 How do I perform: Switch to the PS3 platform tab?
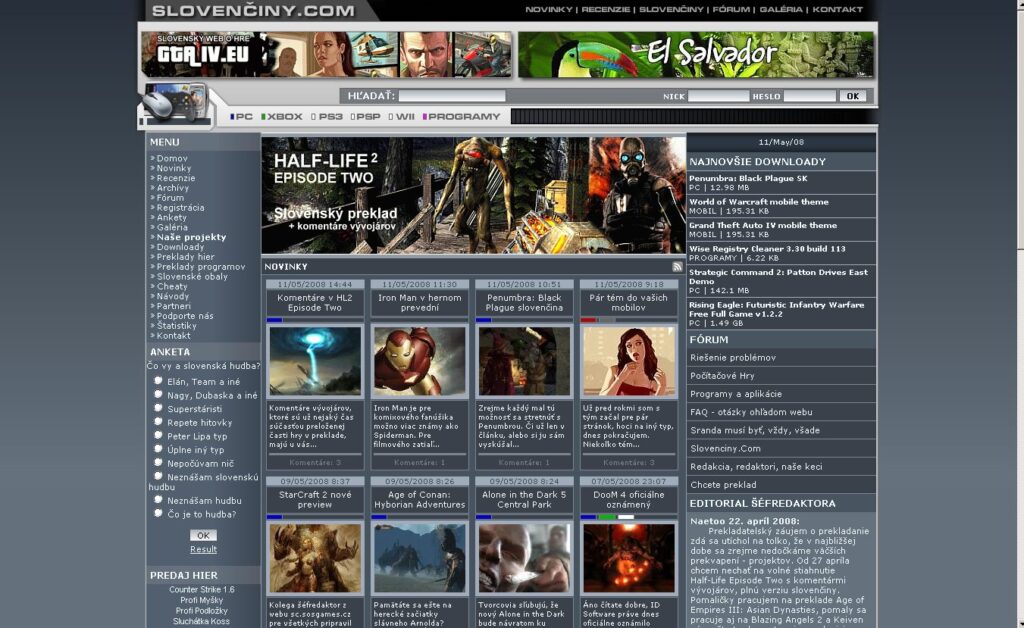click(327, 117)
